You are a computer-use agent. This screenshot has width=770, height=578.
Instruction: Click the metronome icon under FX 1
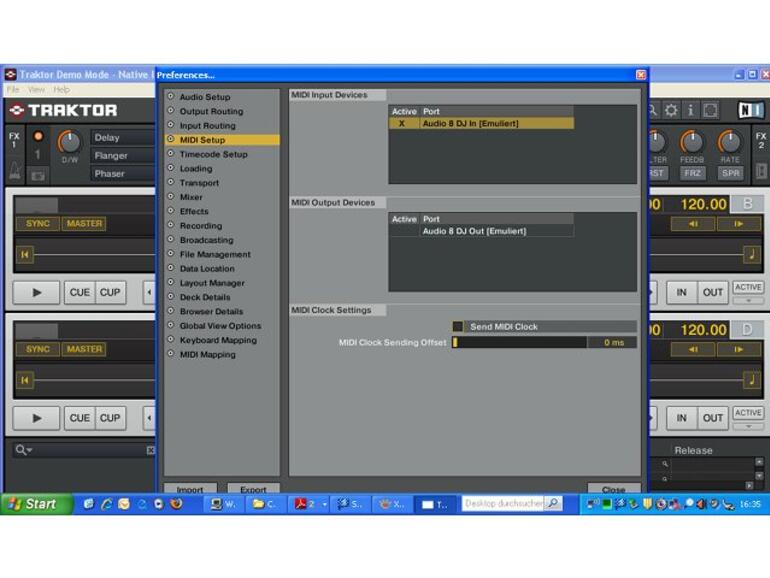pyautogui.click(x=15, y=170)
